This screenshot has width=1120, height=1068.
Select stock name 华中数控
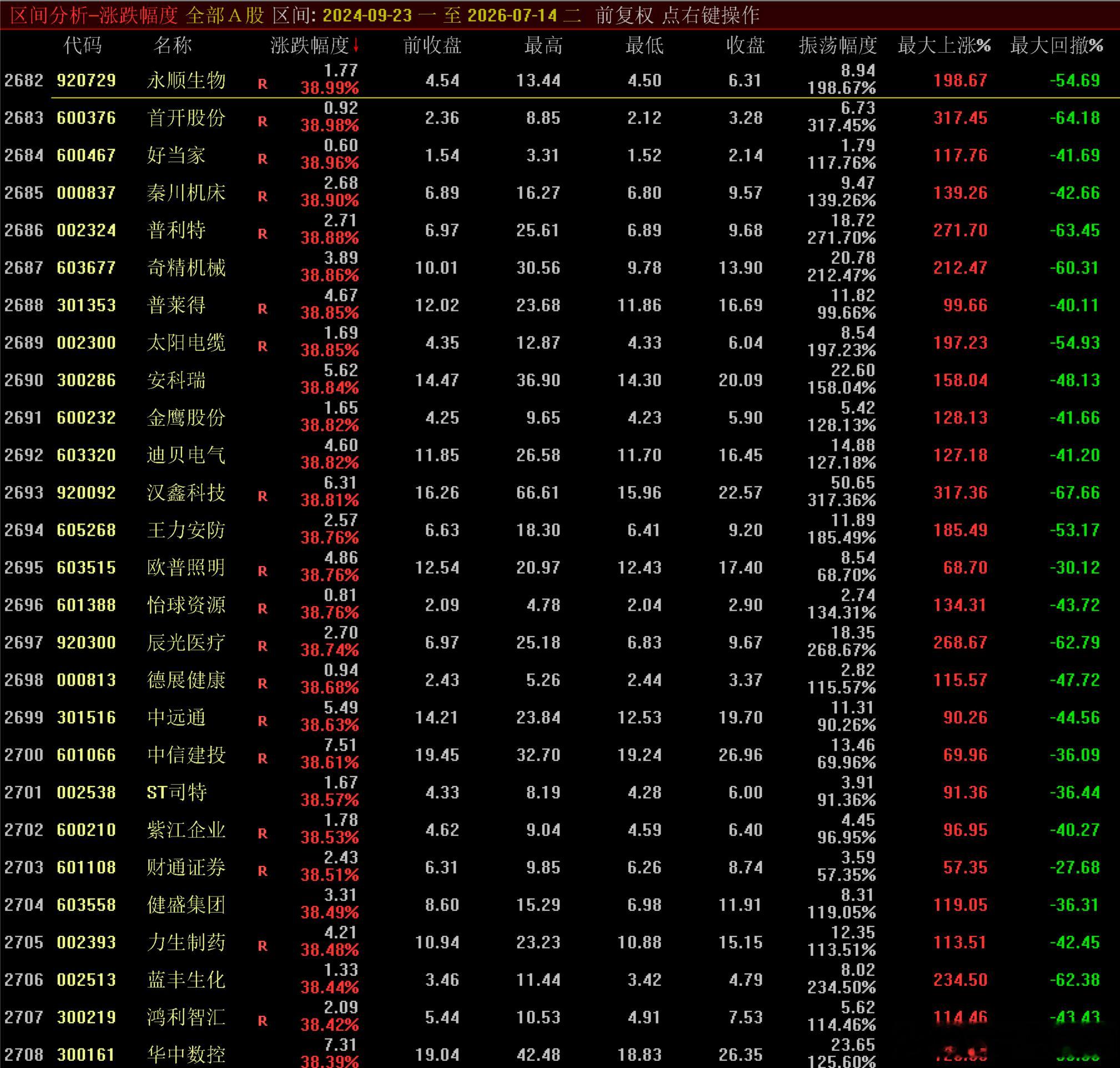click(186, 1054)
